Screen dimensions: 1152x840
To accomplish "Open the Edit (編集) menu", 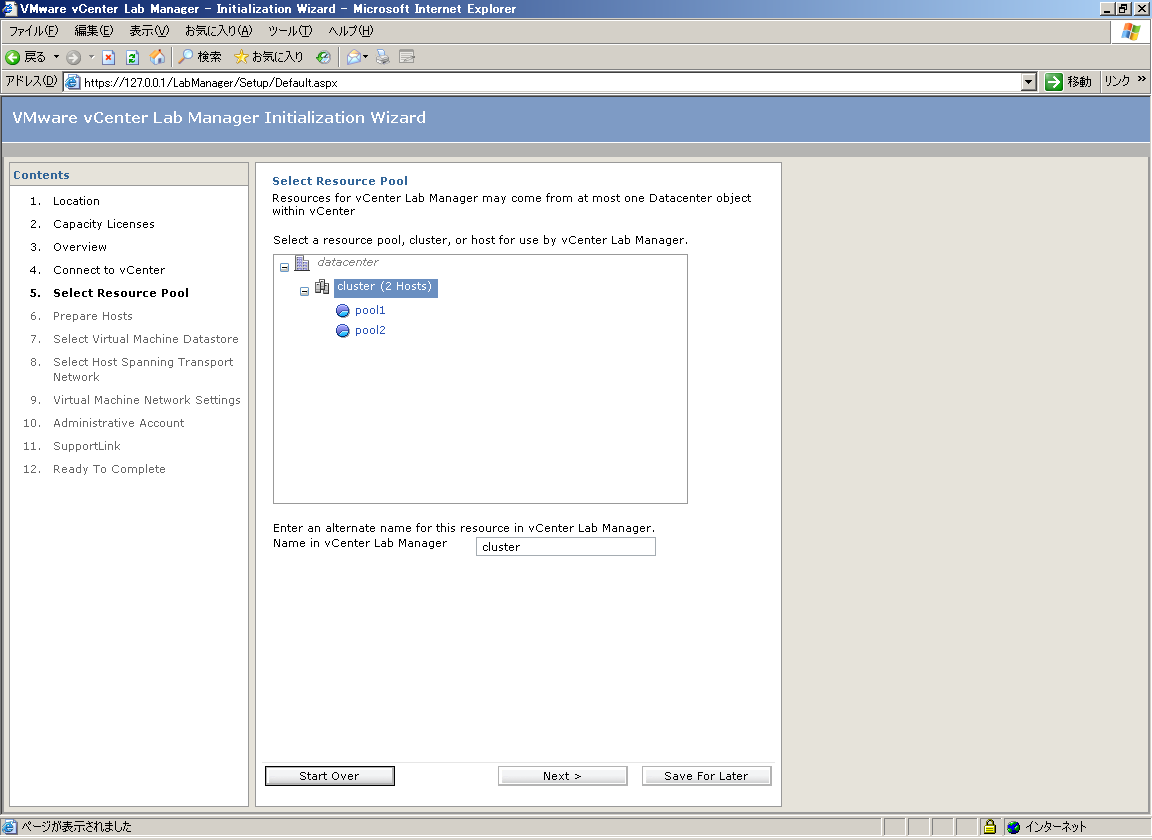I will click(93, 31).
